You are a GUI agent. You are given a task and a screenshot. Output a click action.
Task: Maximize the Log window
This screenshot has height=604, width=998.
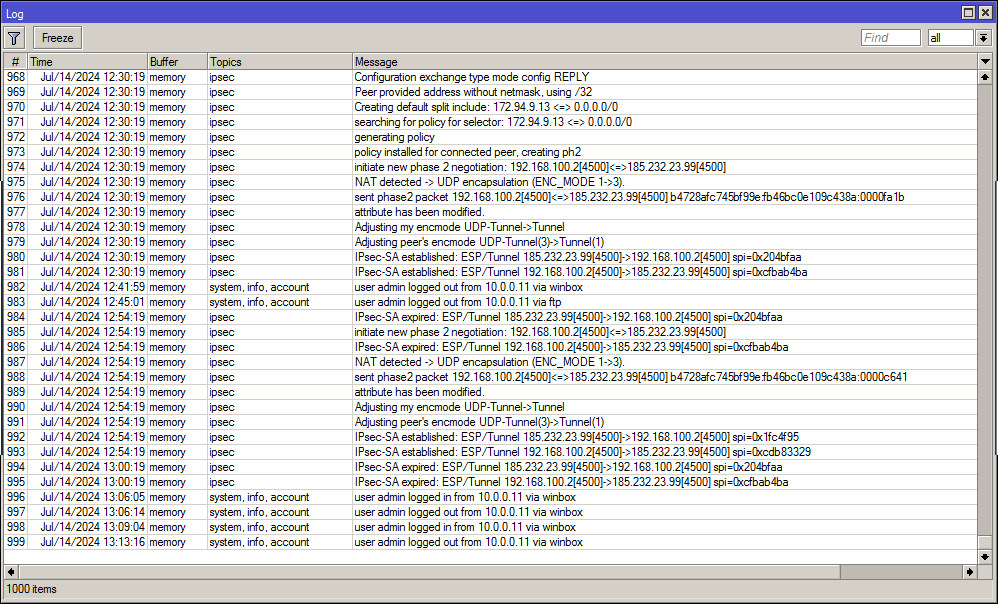pos(968,12)
